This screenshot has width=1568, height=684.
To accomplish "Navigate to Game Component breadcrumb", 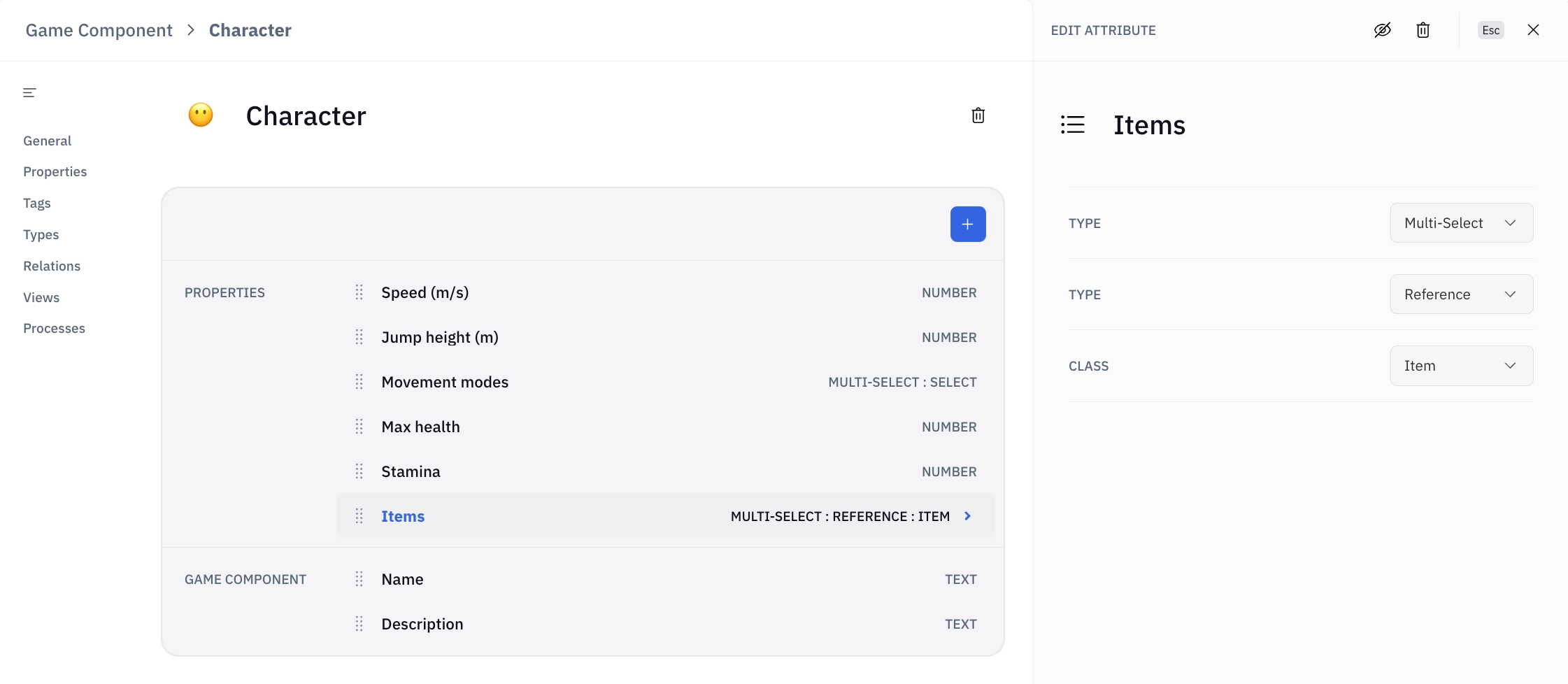I will [99, 30].
